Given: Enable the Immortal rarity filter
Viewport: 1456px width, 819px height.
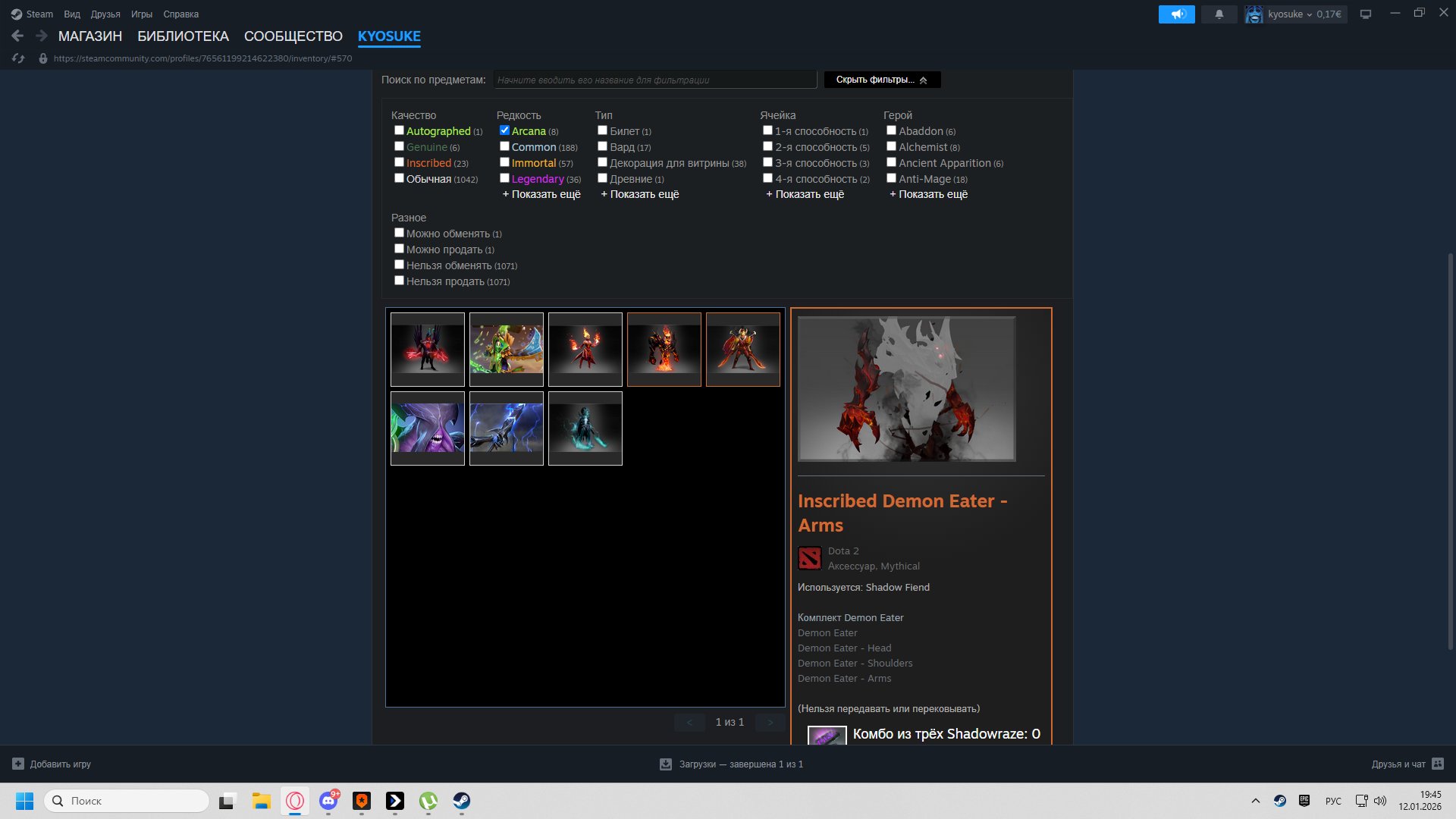Looking at the screenshot, I should coord(504,162).
